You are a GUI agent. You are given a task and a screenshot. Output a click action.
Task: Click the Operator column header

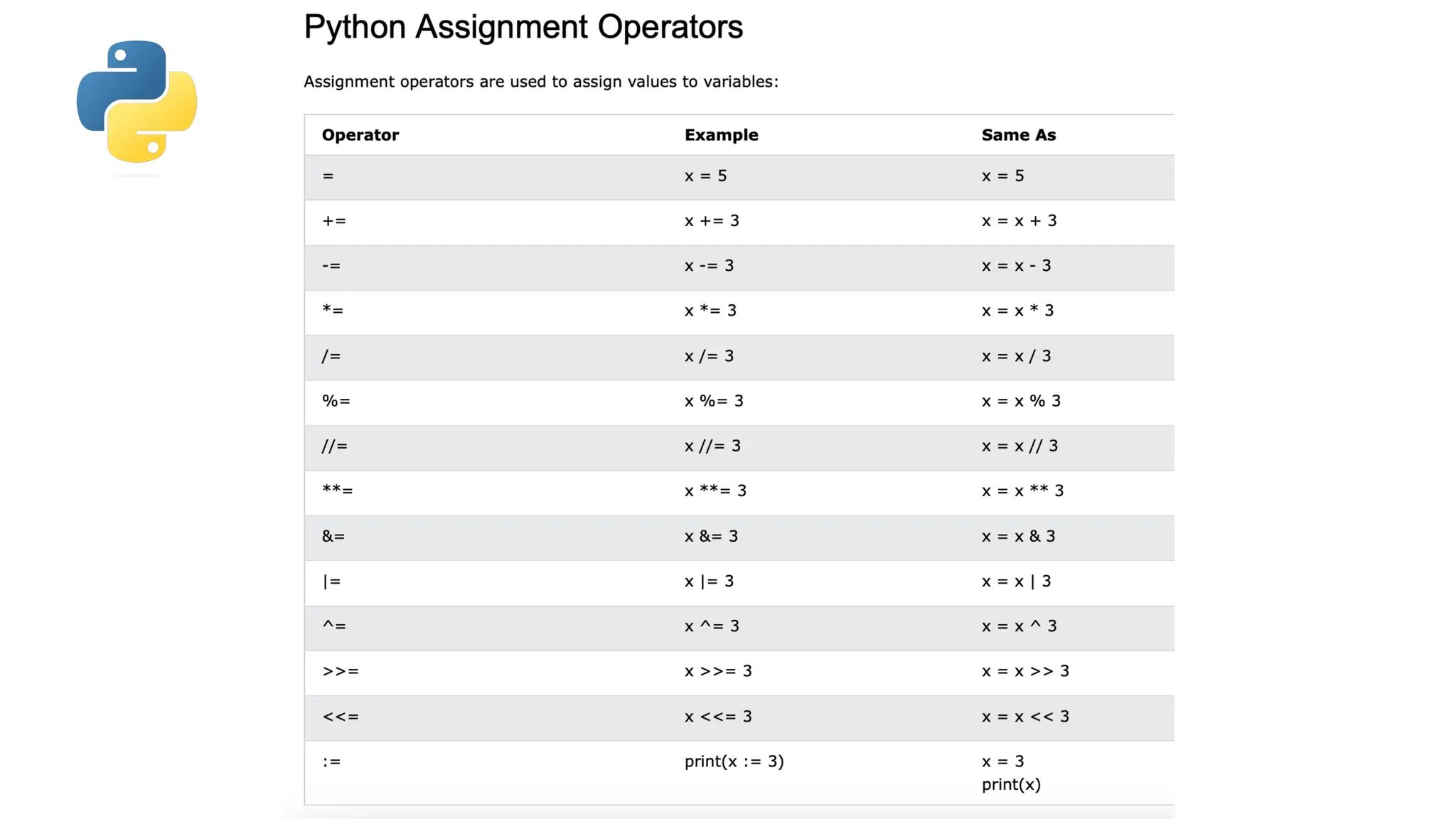pos(360,135)
